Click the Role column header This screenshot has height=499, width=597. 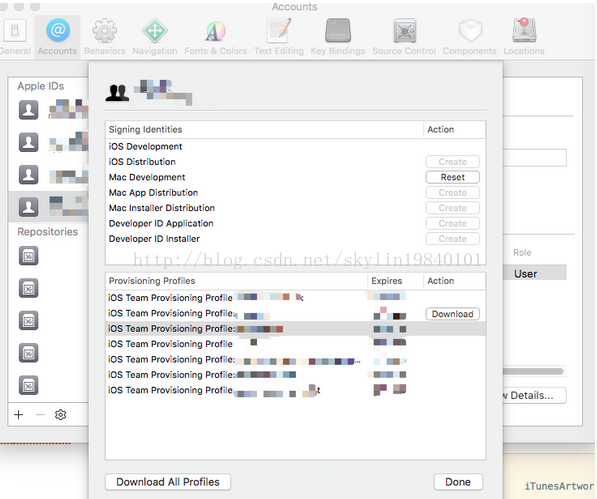tap(522, 253)
